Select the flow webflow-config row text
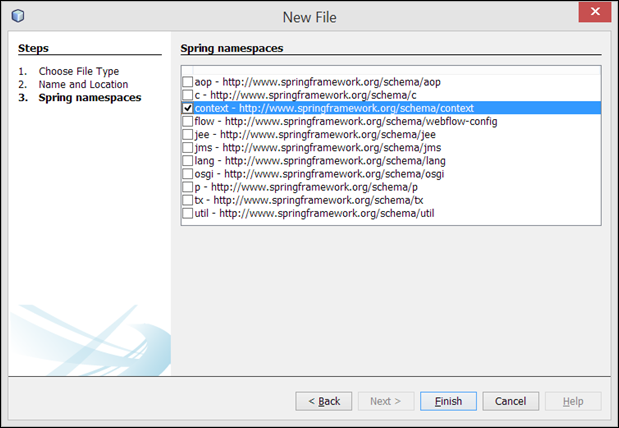Screen dimensions: 619x428 coord(346,121)
